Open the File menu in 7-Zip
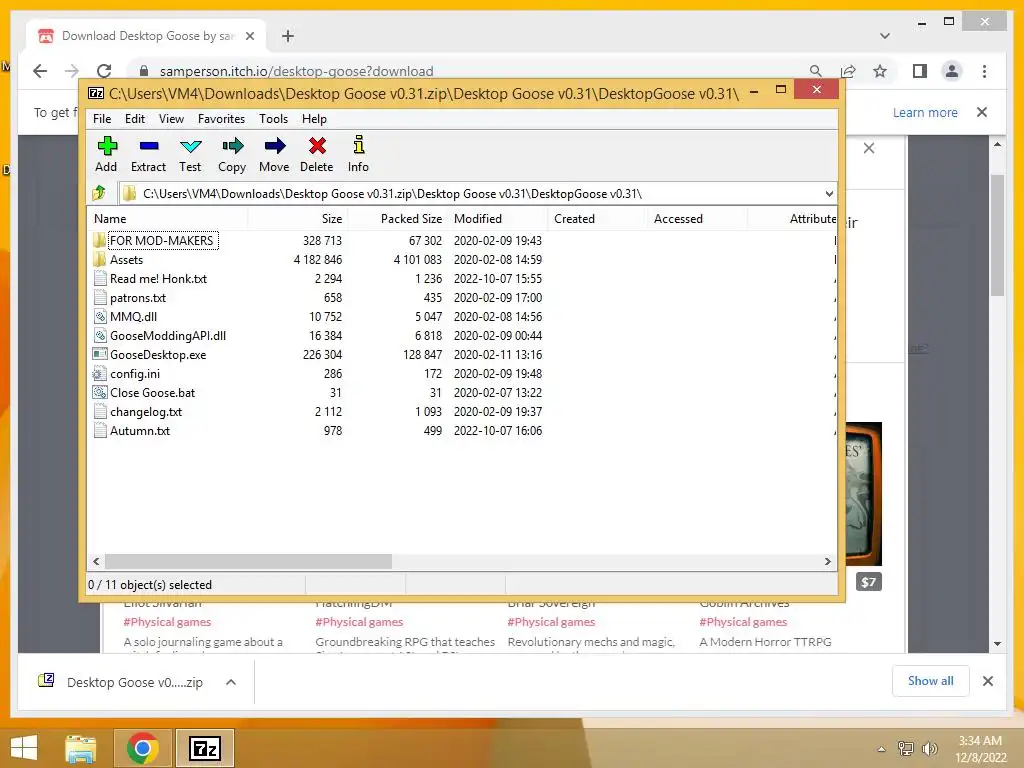This screenshot has height=768, width=1024. tap(102, 119)
